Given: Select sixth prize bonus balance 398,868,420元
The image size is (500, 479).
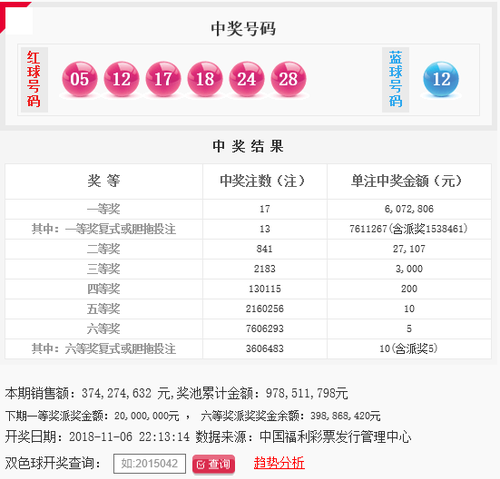Looking at the screenshot, I should [345, 416].
